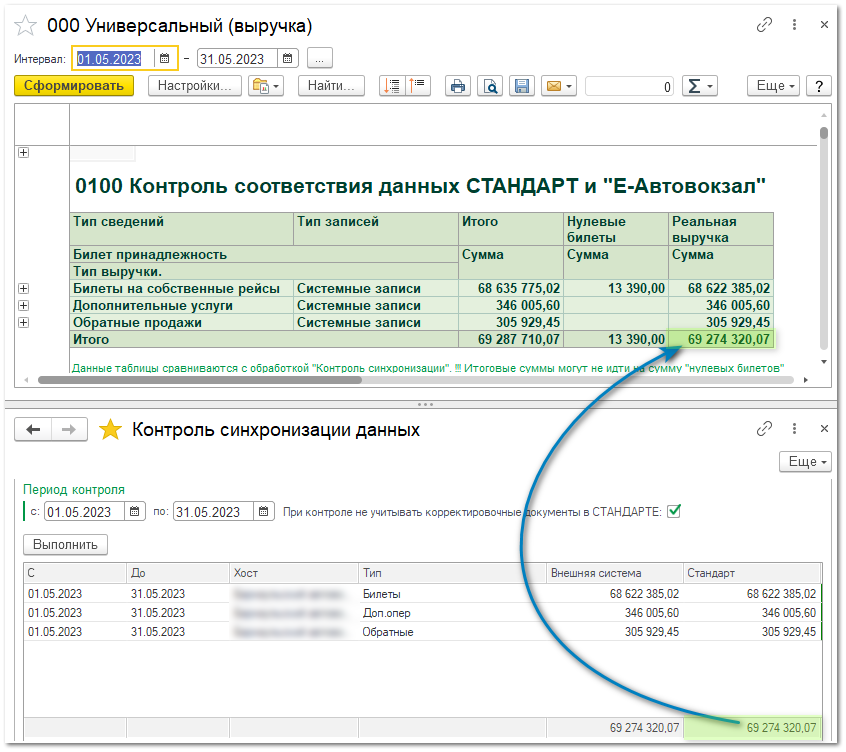Click the report variants folder icon
This screenshot has width=846, height=752.
262,86
